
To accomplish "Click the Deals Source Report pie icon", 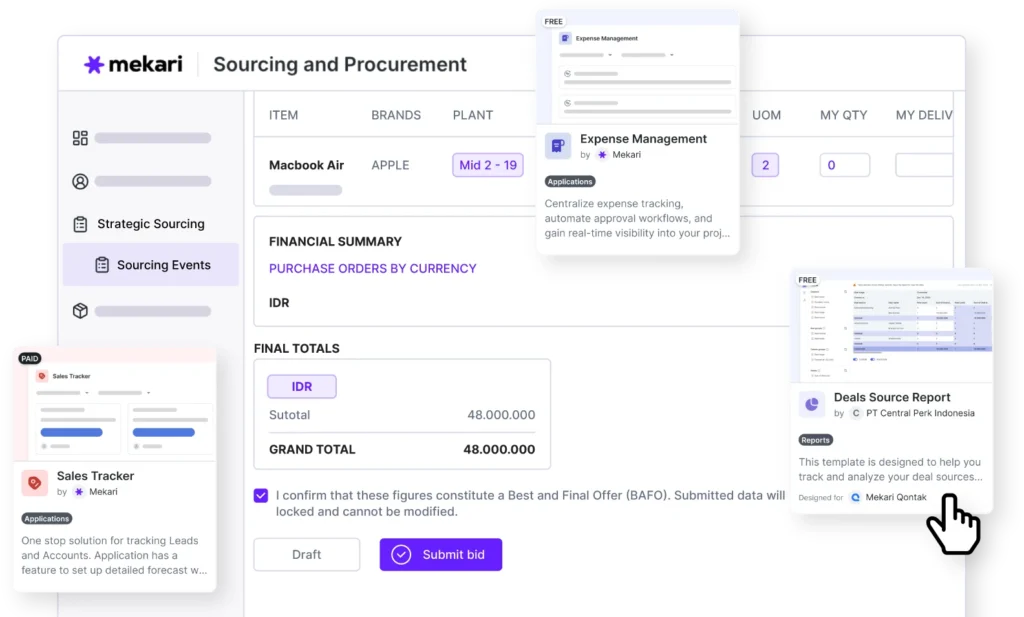I will (x=812, y=404).
